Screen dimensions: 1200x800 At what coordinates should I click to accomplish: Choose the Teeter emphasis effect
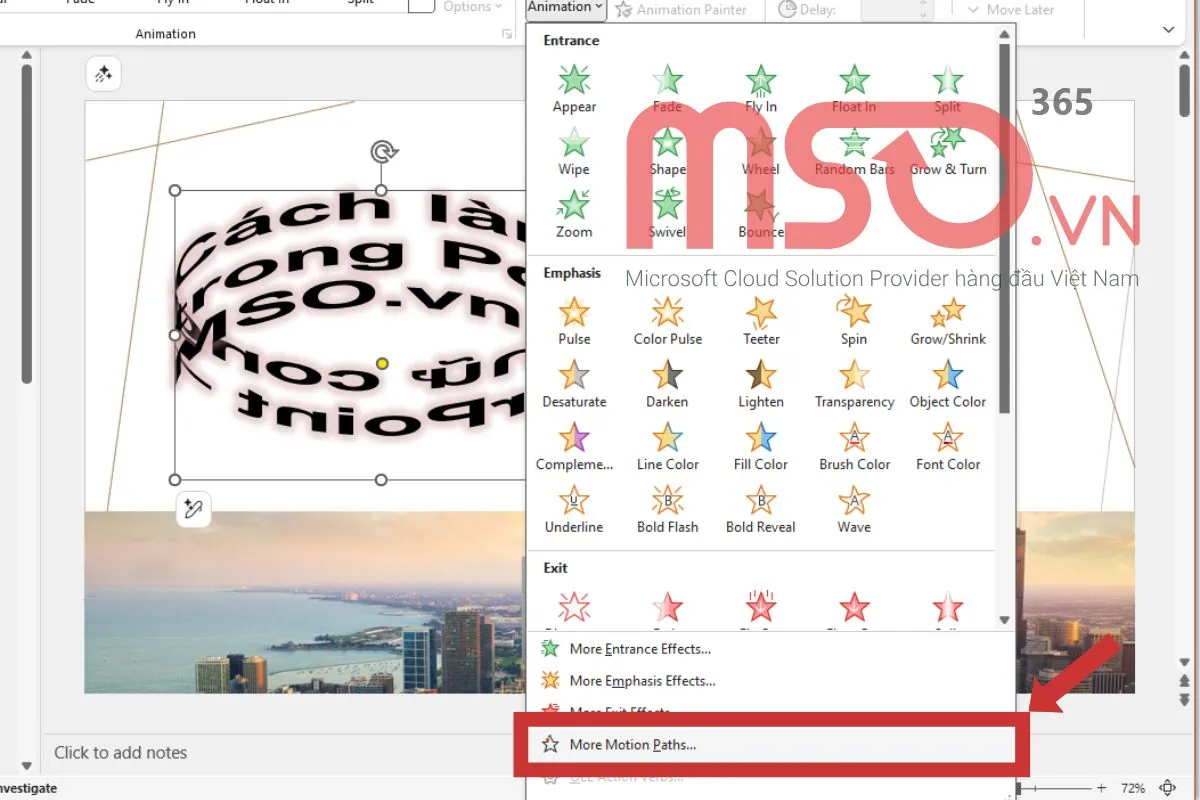[761, 321]
